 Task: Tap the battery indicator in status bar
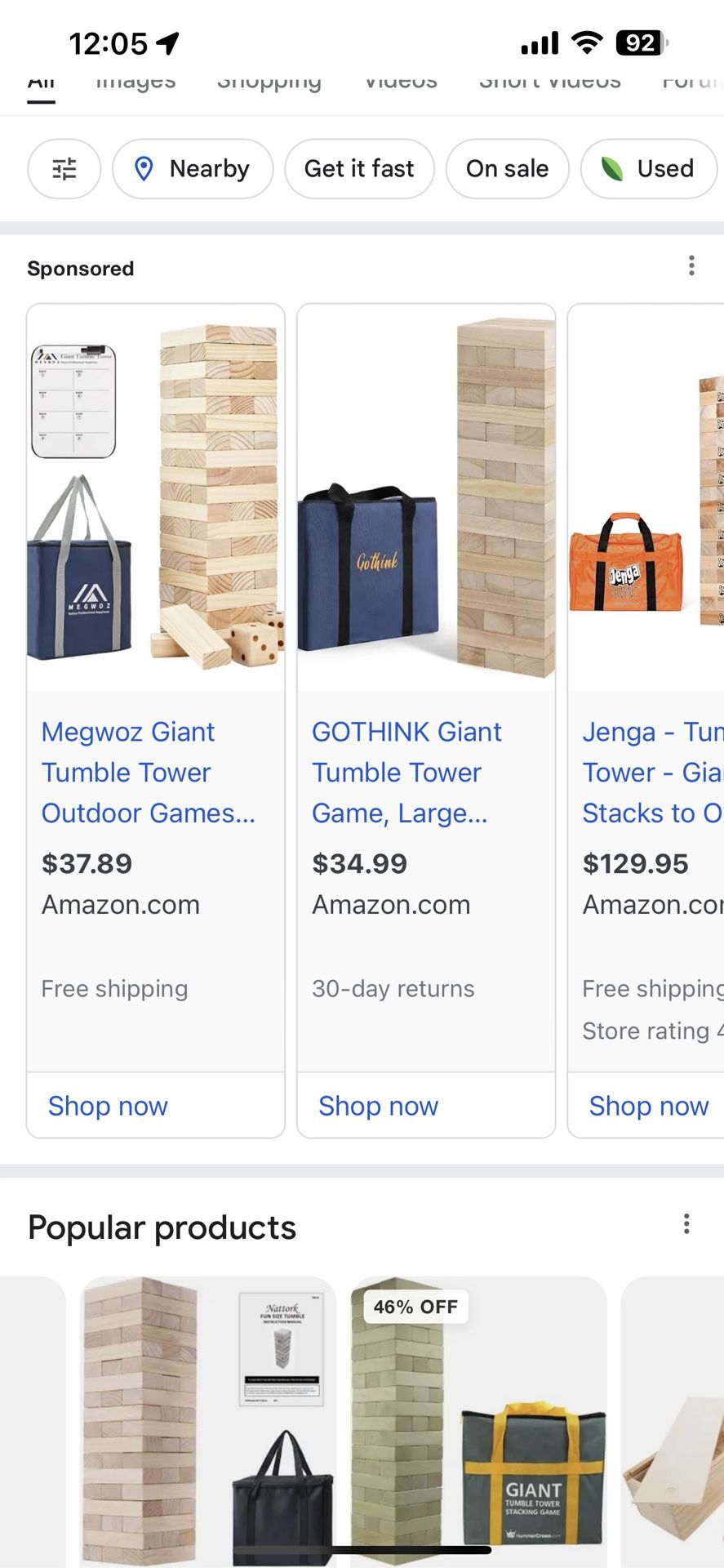(x=642, y=42)
